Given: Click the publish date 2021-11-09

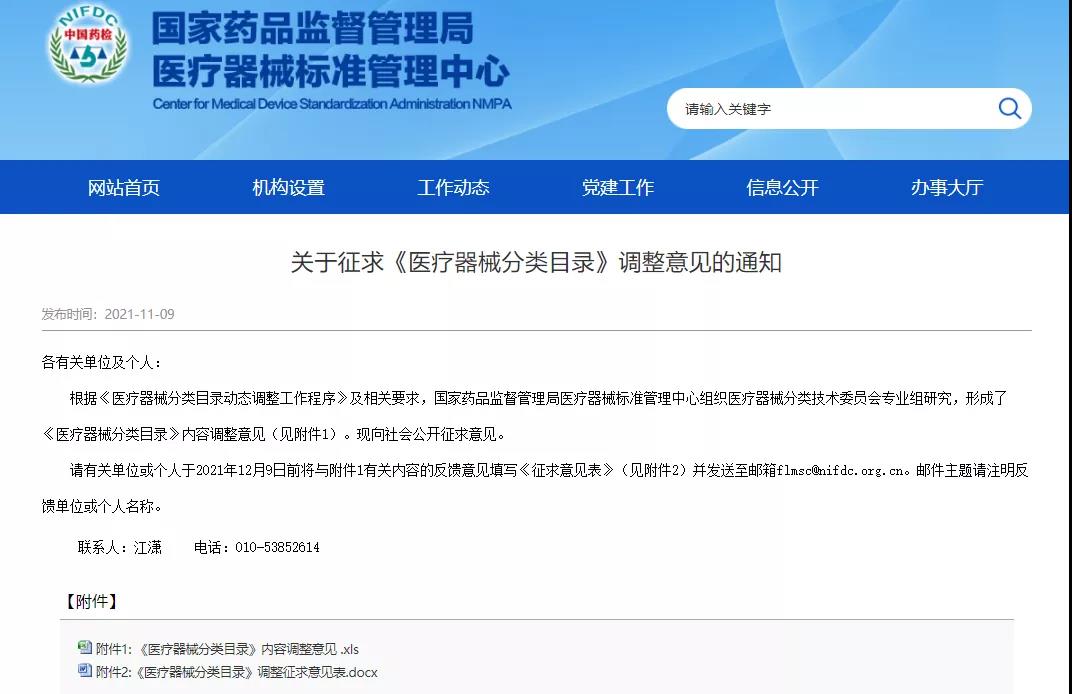Looking at the screenshot, I should tap(141, 313).
